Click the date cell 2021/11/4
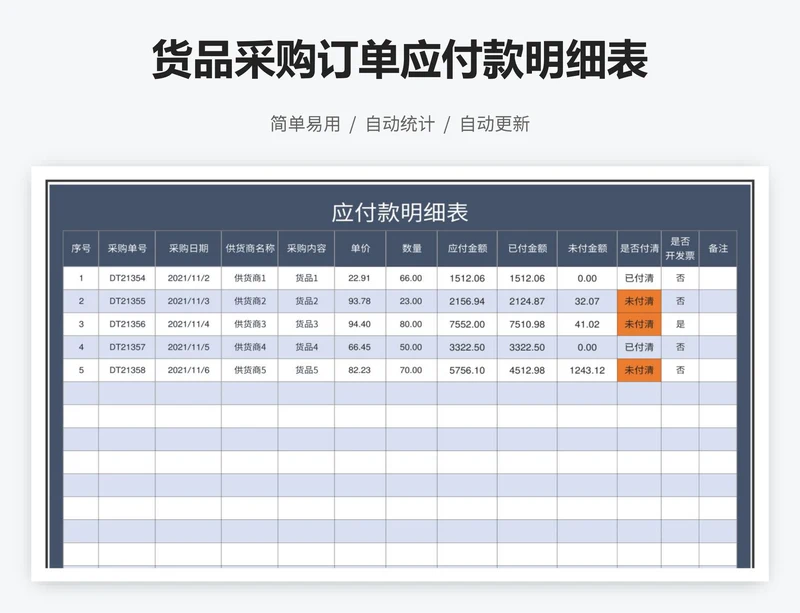The width and height of the screenshot is (800, 613). [x=188, y=324]
